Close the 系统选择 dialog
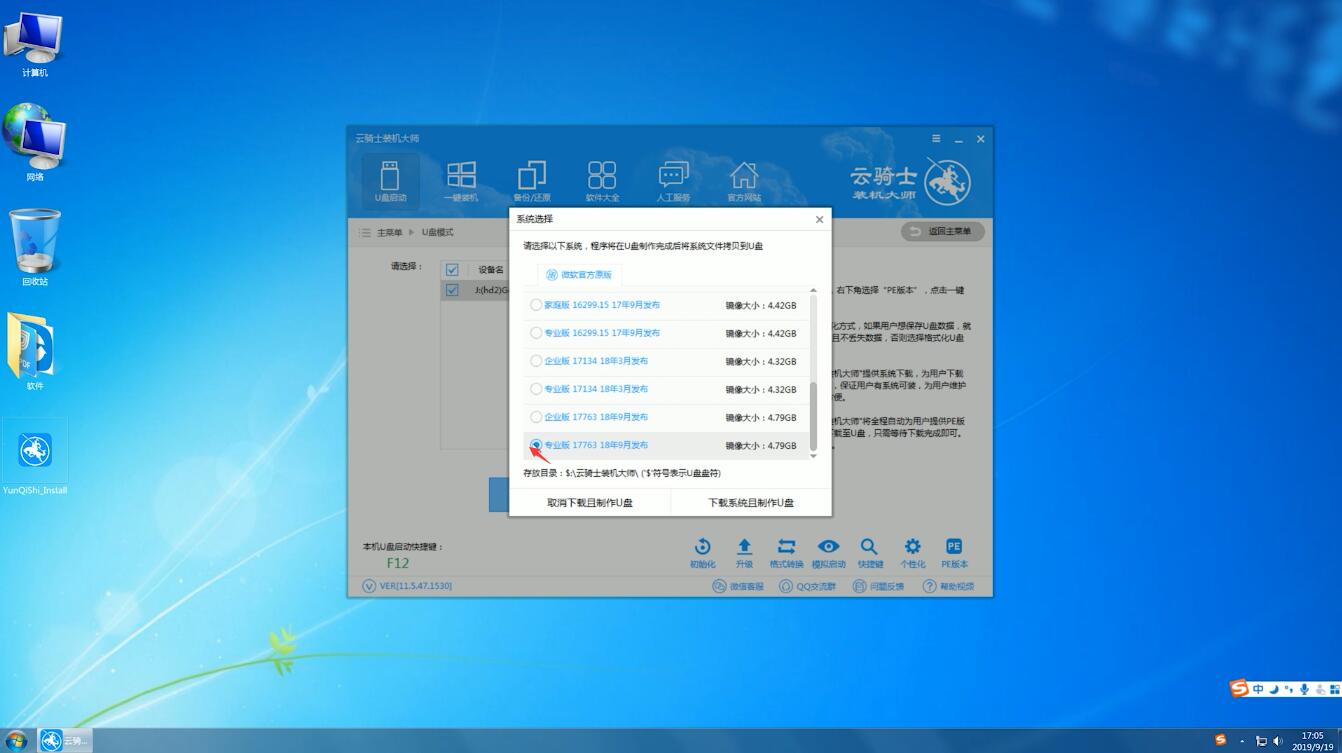The height and width of the screenshot is (753, 1342). pyautogui.click(x=819, y=219)
